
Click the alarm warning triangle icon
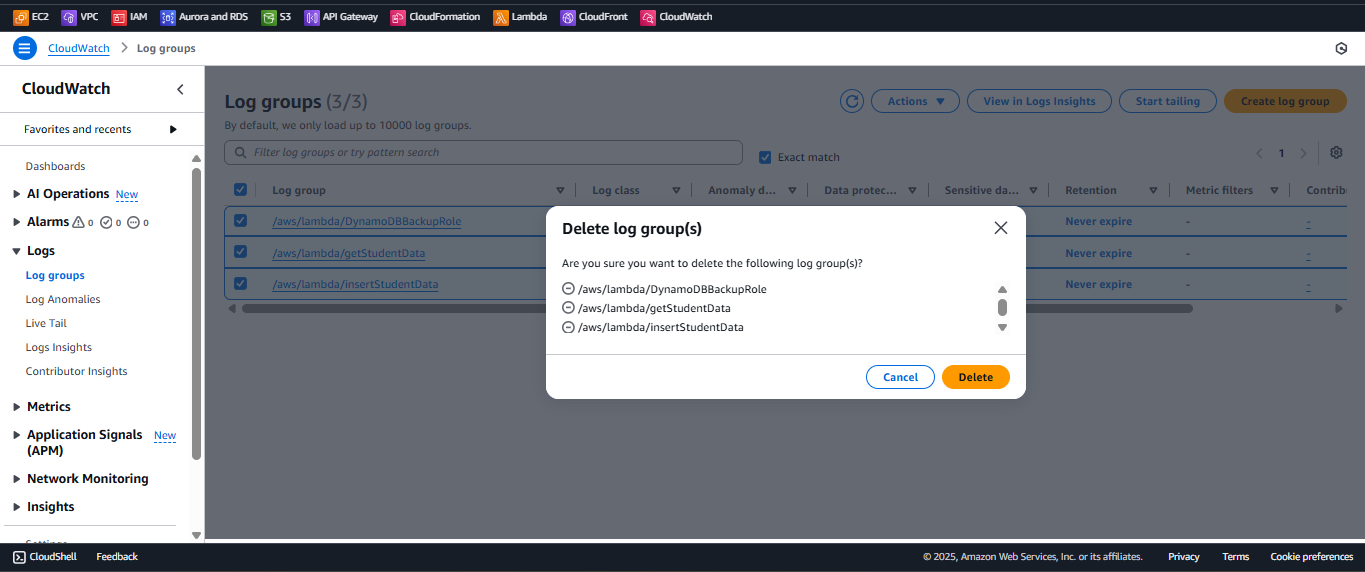tap(79, 222)
